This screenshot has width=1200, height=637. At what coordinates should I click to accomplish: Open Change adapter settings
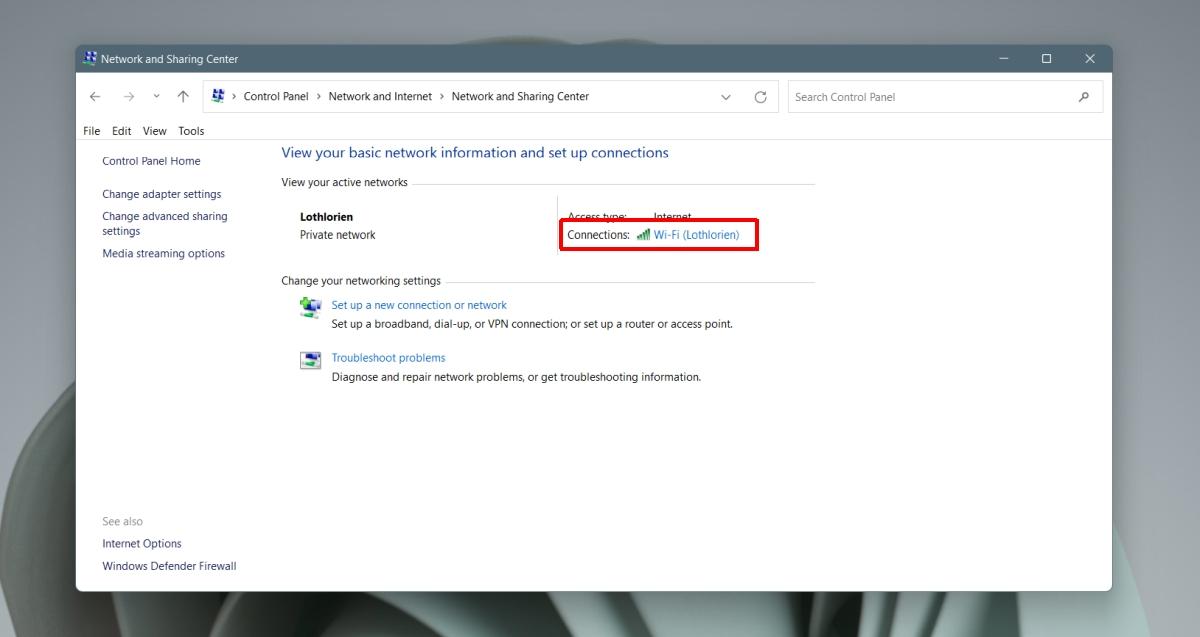tap(162, 194)
